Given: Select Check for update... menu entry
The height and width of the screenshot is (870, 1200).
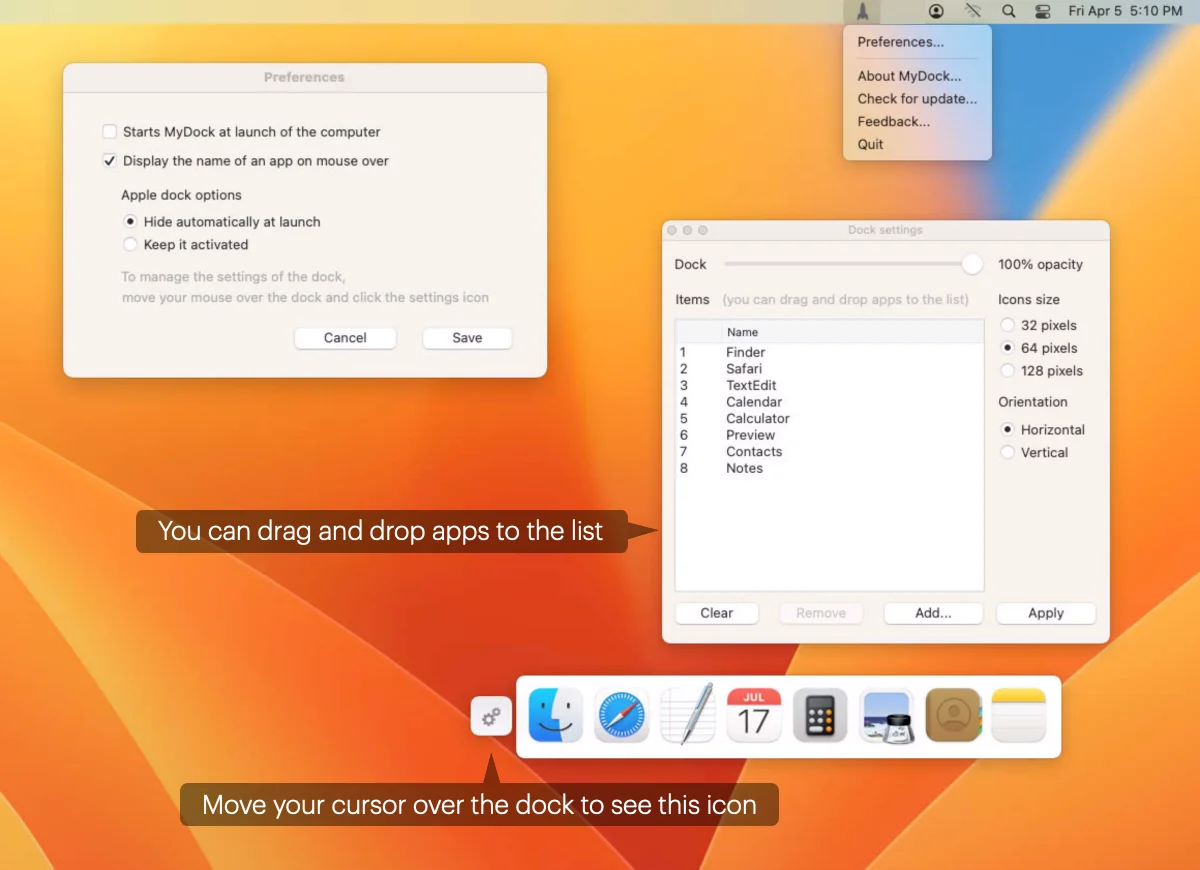Looking at the screenshot, I should pos(917,99).
